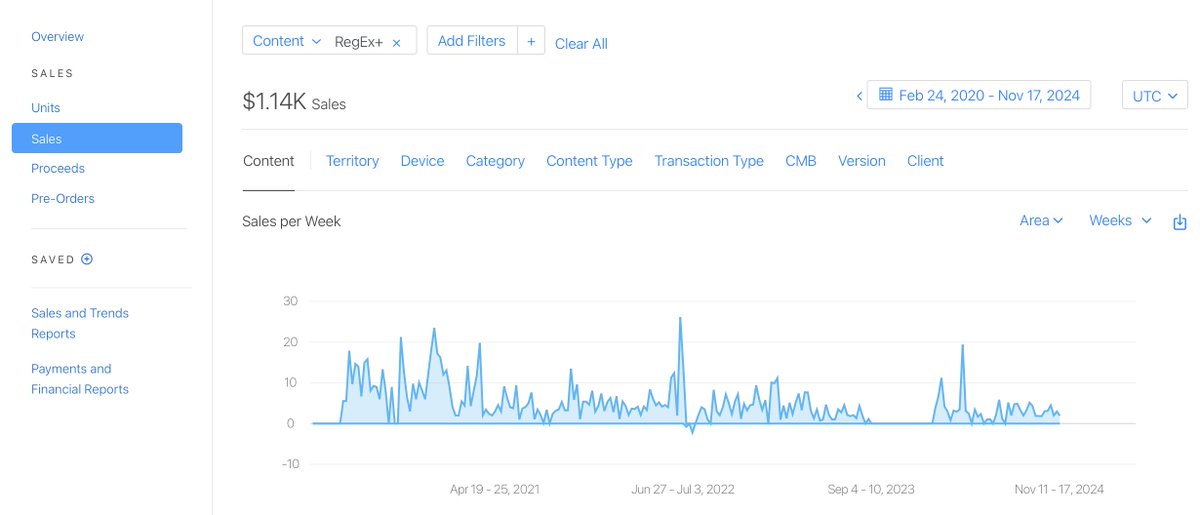Click the Apr 19 - 25, 2021 axis label

pyautogui.click(x=495, y=489)
